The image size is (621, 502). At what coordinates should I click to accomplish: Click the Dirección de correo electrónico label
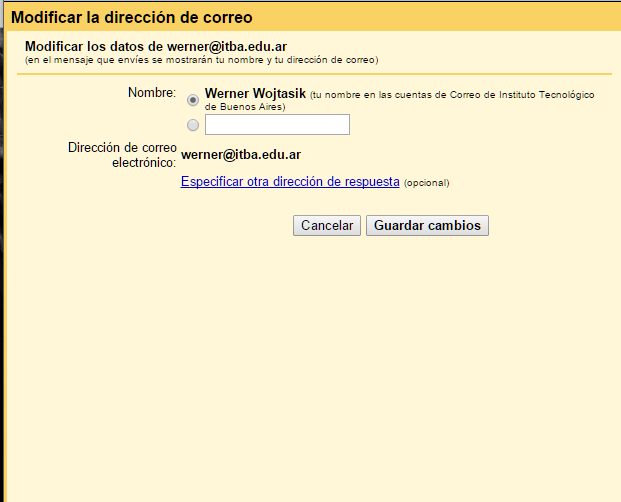(x=122, y=155)
